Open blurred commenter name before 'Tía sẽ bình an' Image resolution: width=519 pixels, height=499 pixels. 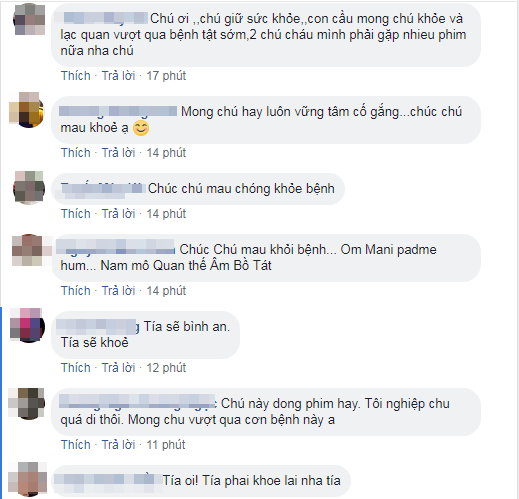[98, 327]
